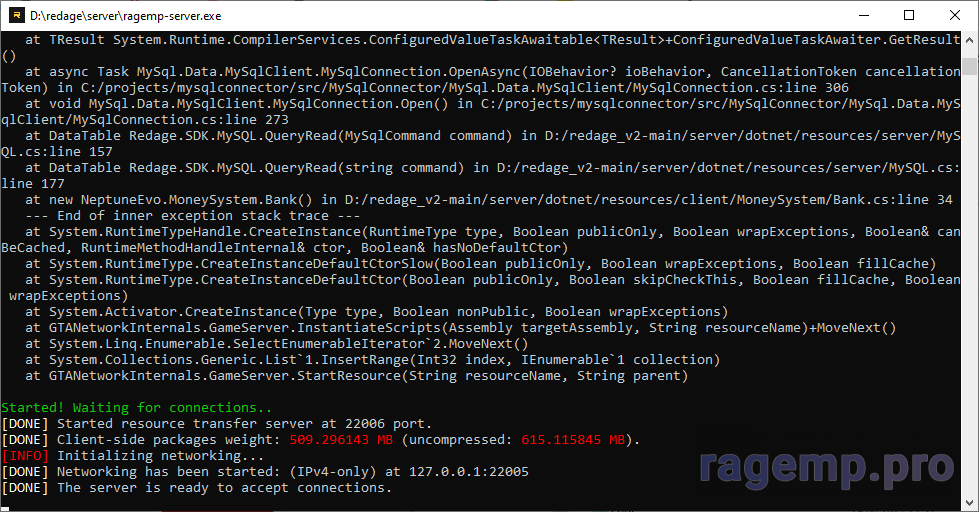Click the red '509.296143 MB' value
This screenshot has width=979, height=512.
coord(341,440)
